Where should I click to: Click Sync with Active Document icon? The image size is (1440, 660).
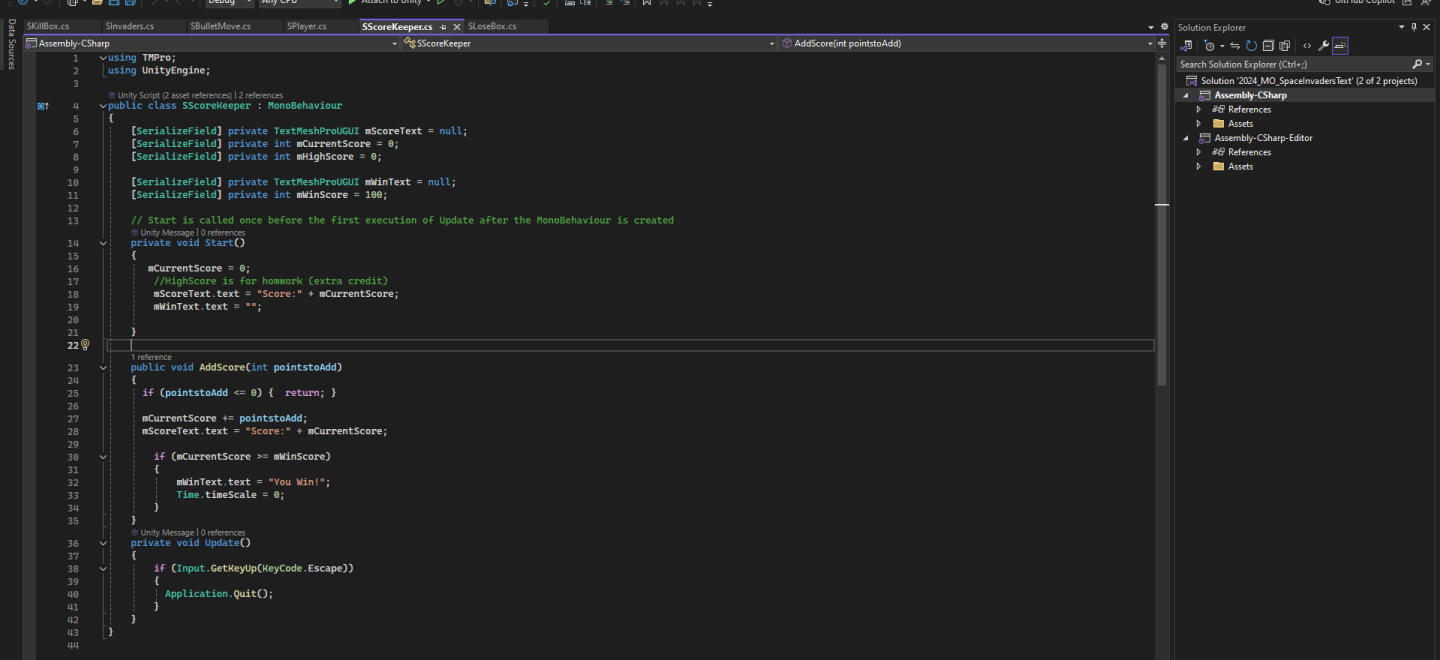(1235, 45)
